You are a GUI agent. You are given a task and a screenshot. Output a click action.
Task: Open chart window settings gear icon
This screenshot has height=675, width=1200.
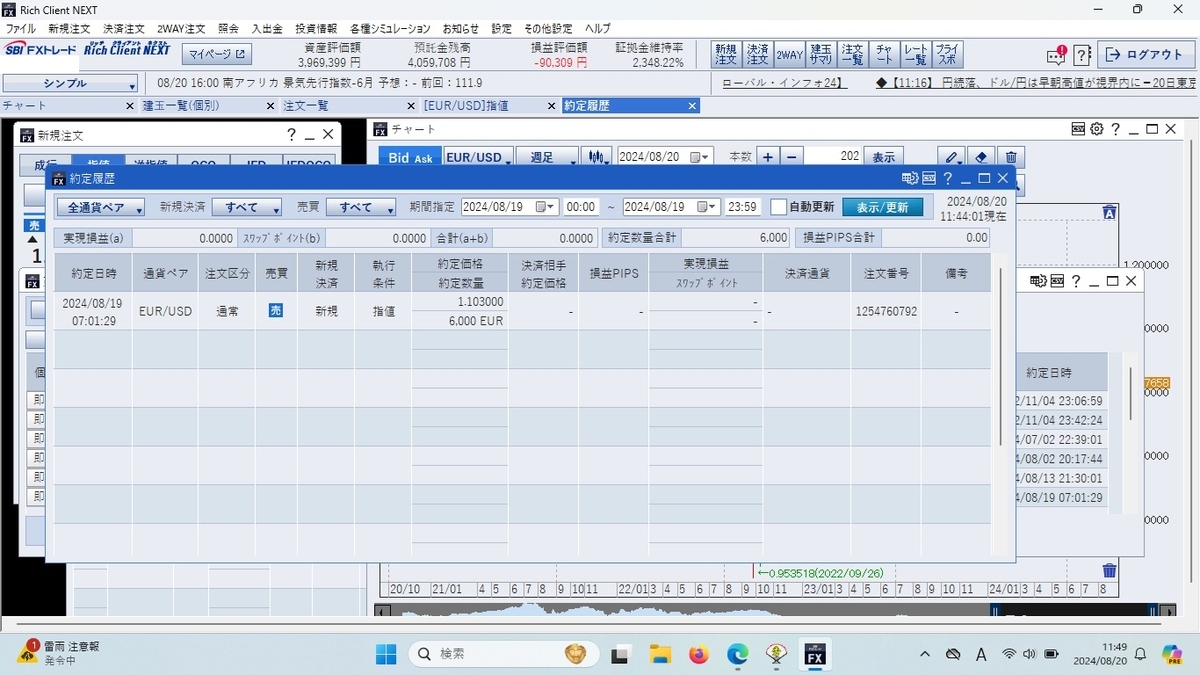pyautogui.click(x=1096, y=129)
